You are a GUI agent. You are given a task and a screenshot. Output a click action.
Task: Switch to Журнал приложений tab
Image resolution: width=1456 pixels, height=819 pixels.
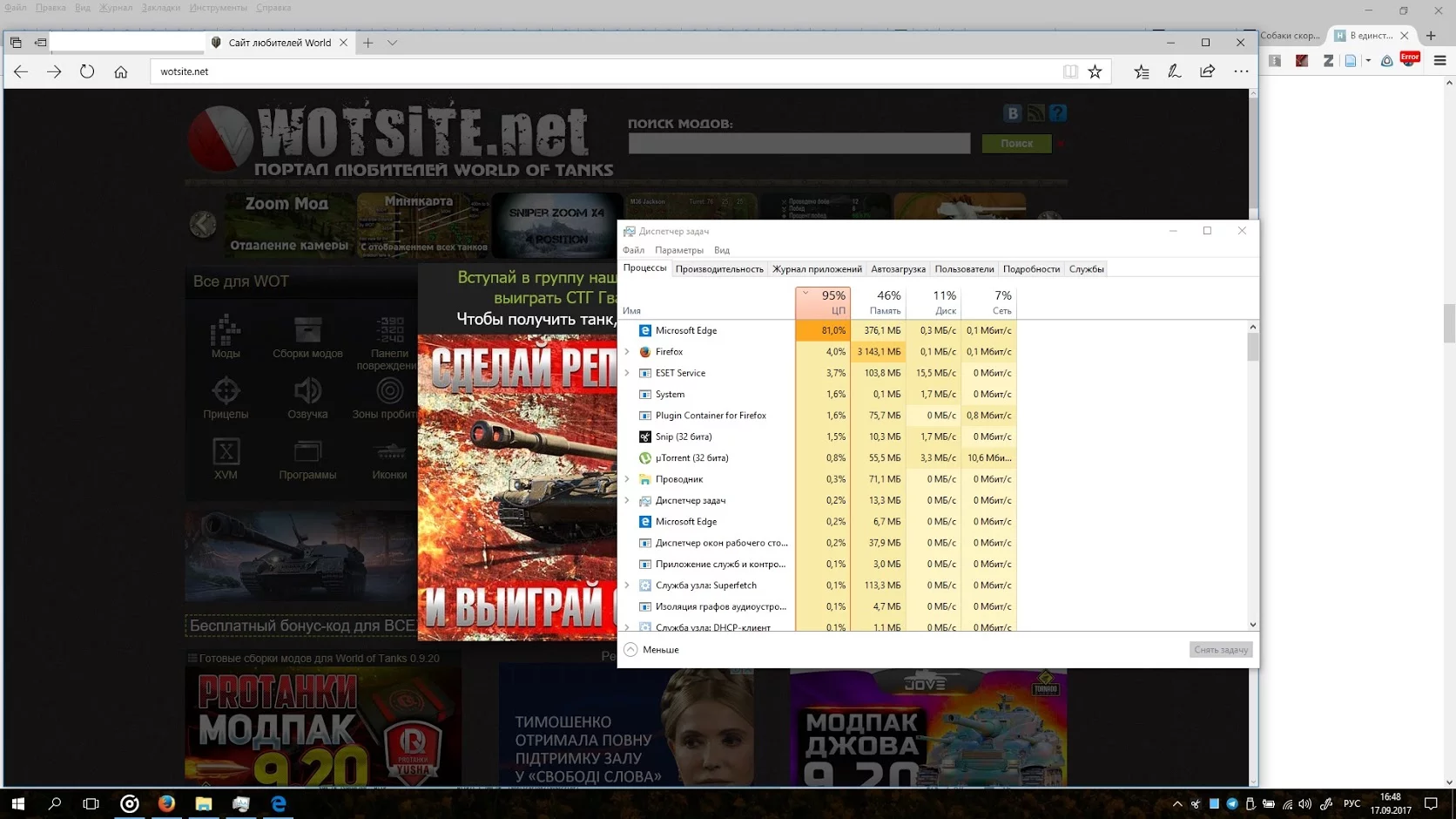coord(817,269)
